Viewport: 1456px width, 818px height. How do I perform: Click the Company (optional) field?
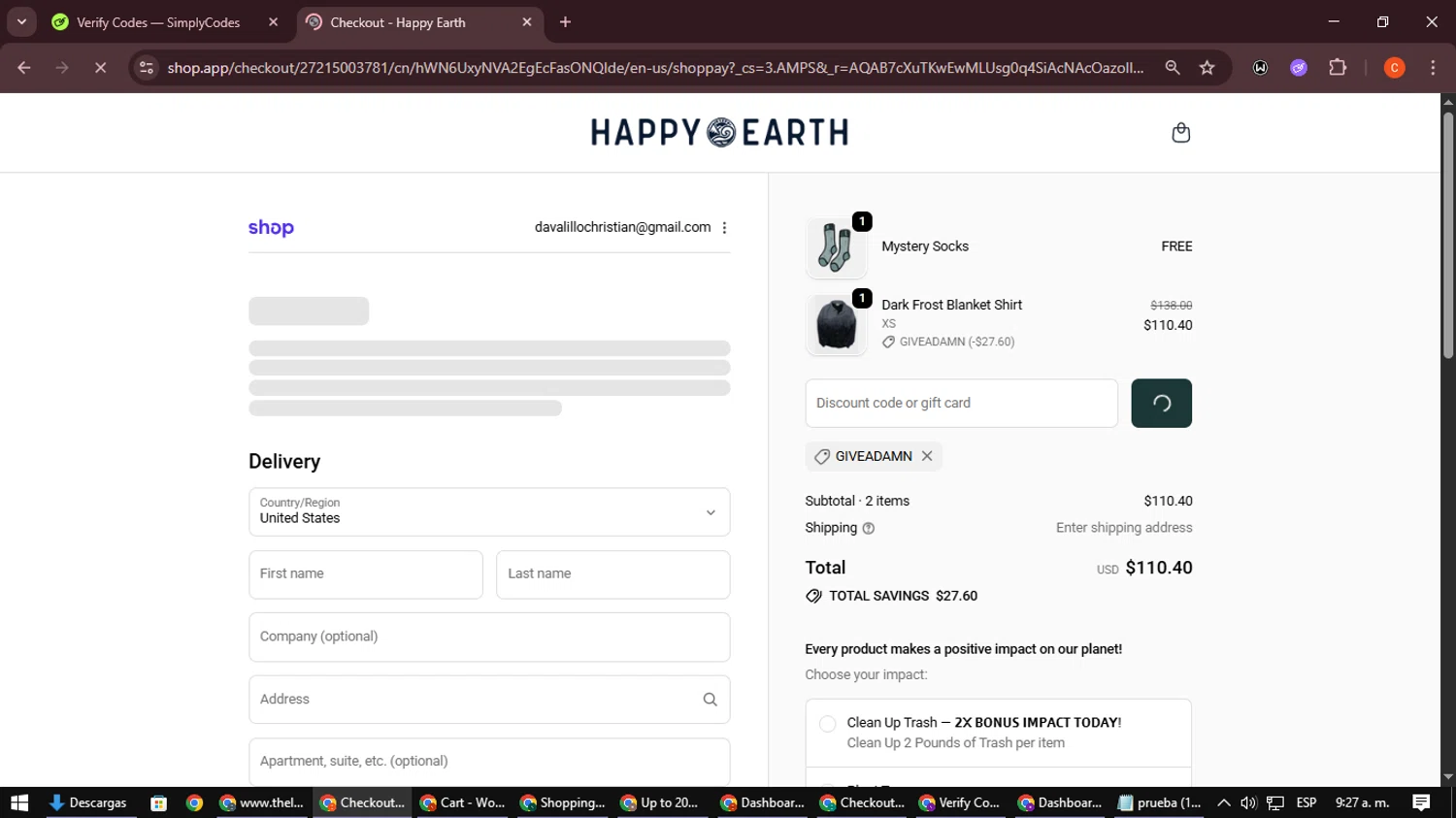[489, 638]
